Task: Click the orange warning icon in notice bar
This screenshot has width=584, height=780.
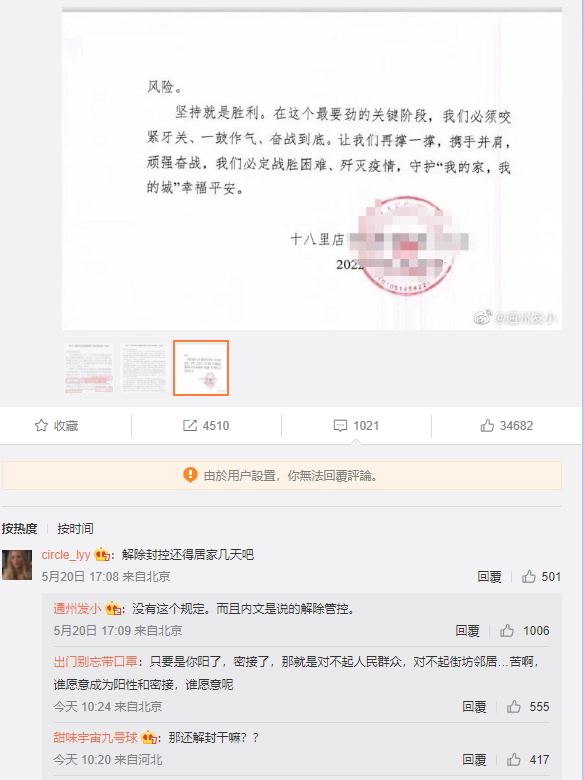Action: pos(190,475)
